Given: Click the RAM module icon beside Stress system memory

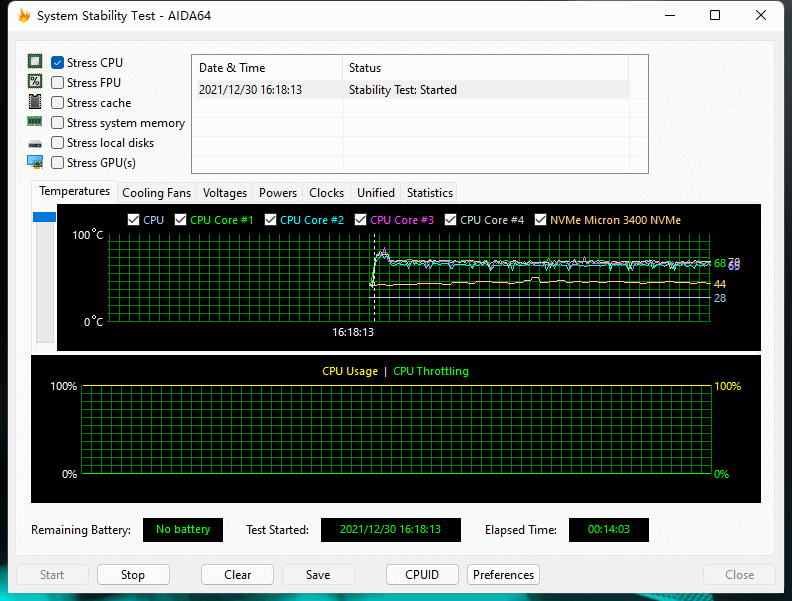Looking at the screenshot, I should tap(34, 121).
